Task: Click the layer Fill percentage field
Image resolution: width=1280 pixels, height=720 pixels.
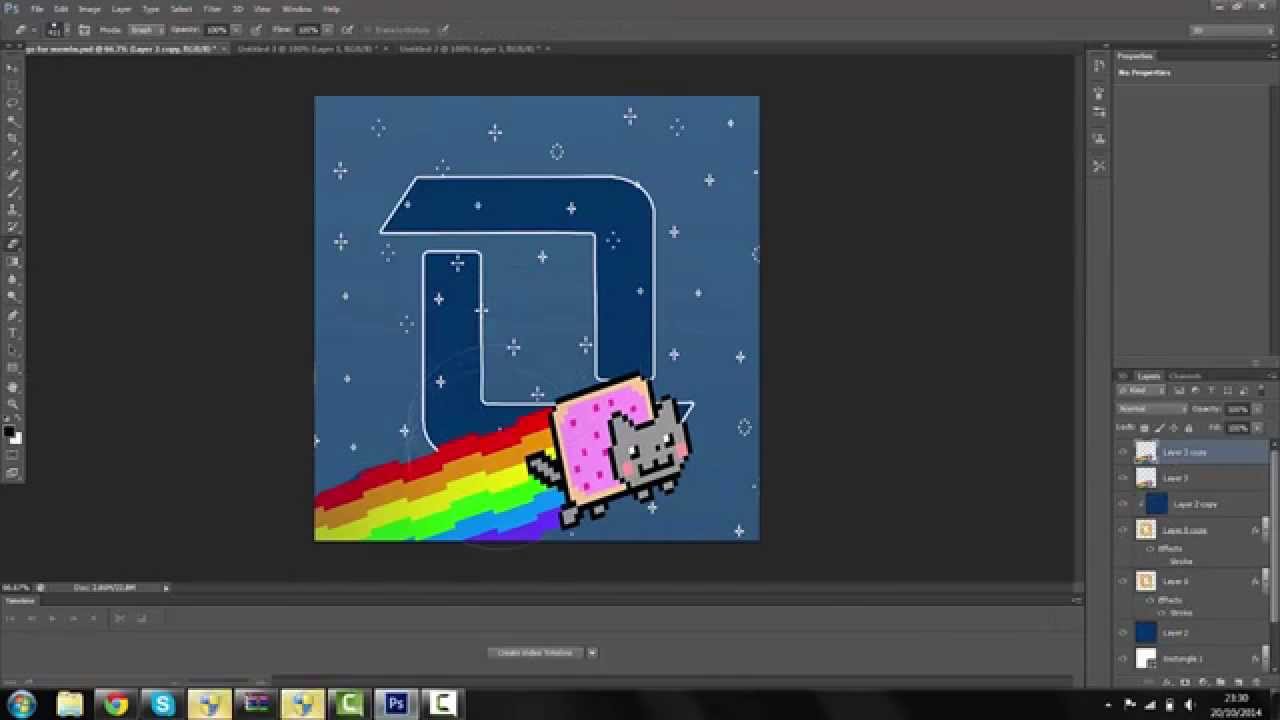Action: pyautogui.click(x=1238, y=428)
